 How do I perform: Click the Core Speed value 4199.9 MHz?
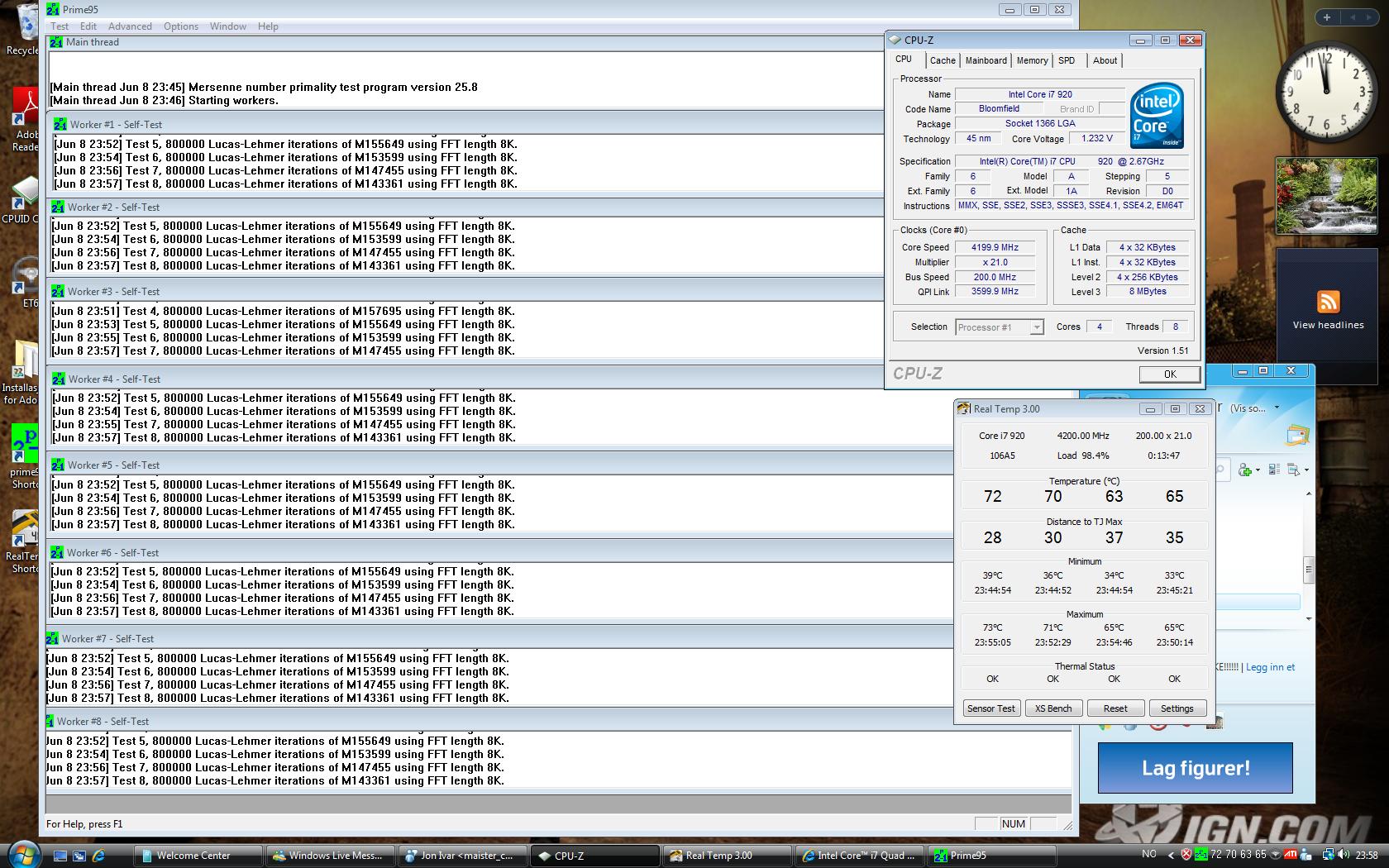(x=995, y=247)
